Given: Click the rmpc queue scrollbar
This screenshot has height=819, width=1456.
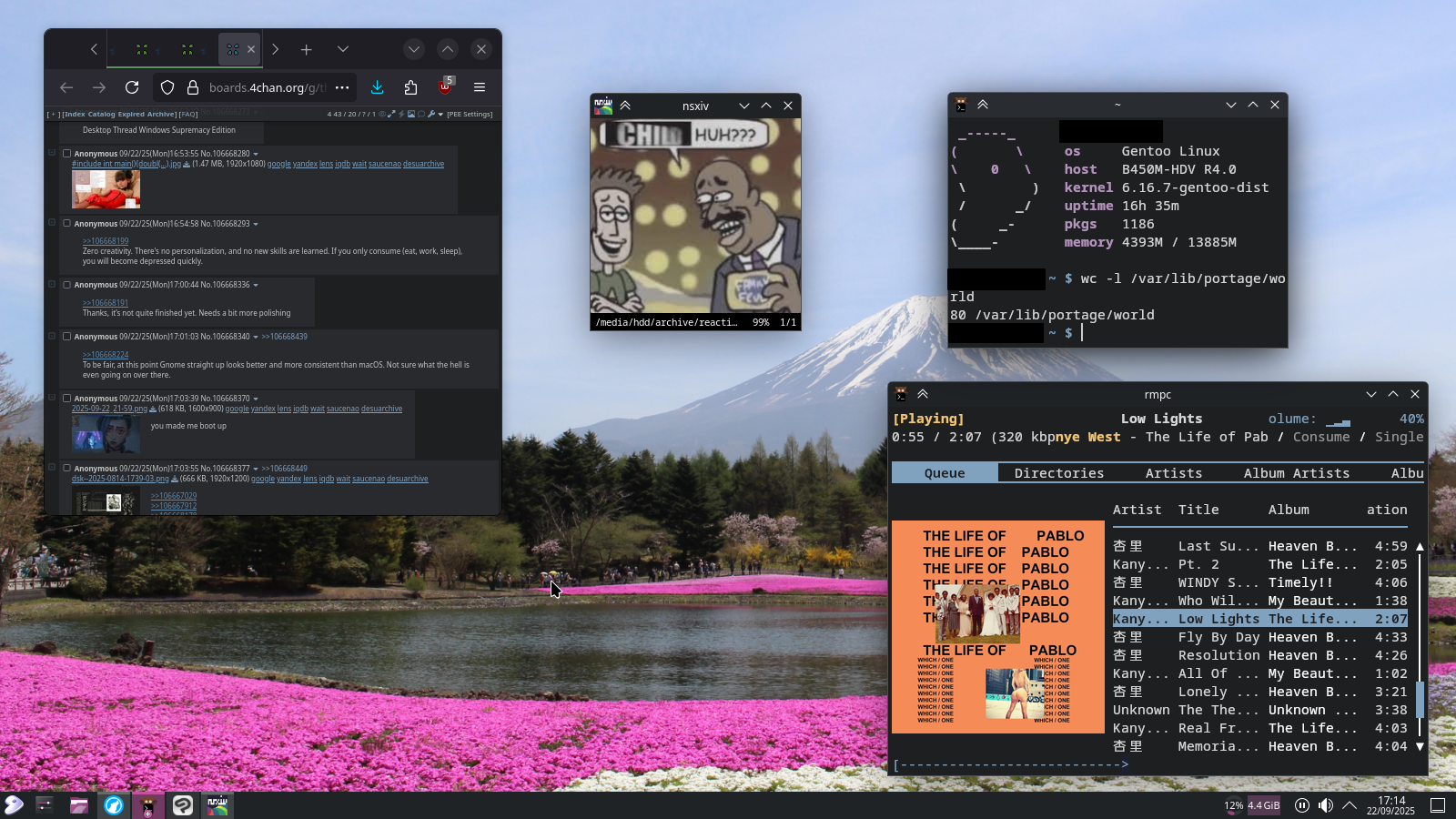Looking at the screenshot, I should point(1420,646).
